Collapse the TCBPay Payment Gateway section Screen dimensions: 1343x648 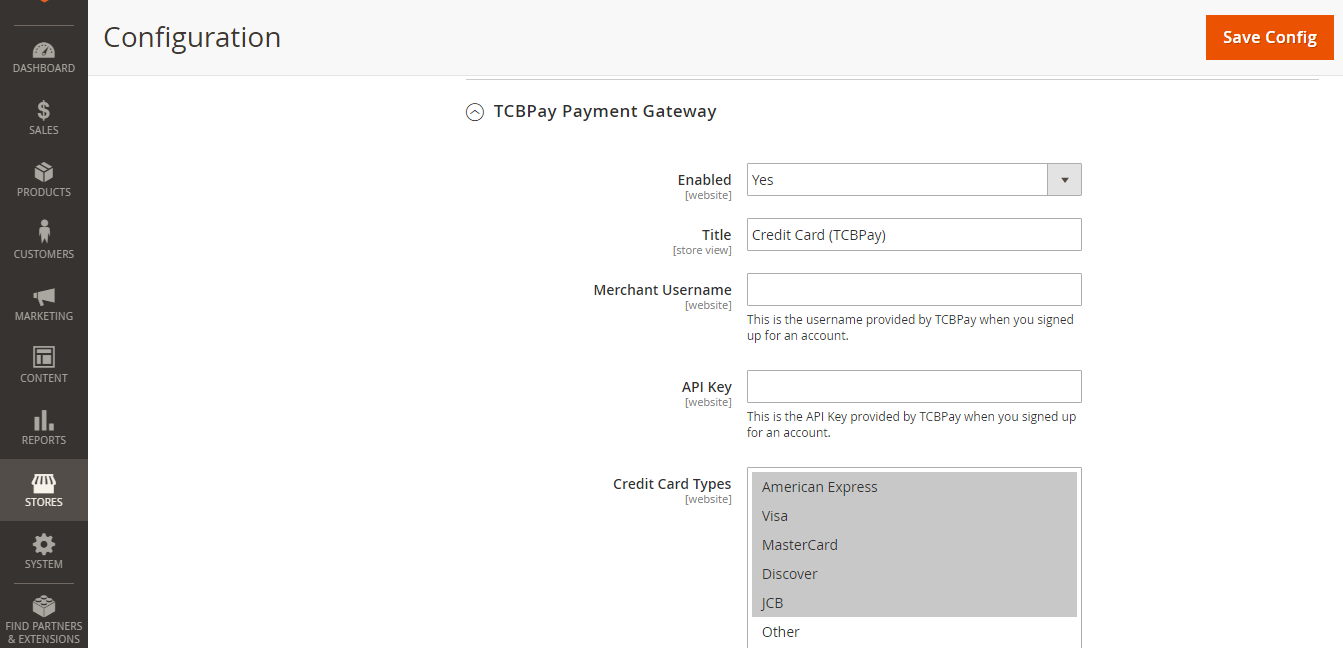(475, 112)
